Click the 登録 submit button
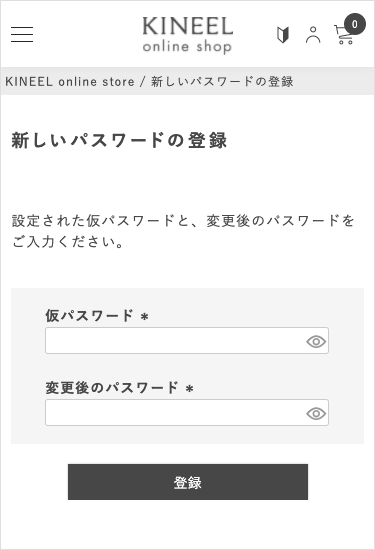The height and width of the screenshot is (550, 375). pyautogui.click(x=188, y=482)
